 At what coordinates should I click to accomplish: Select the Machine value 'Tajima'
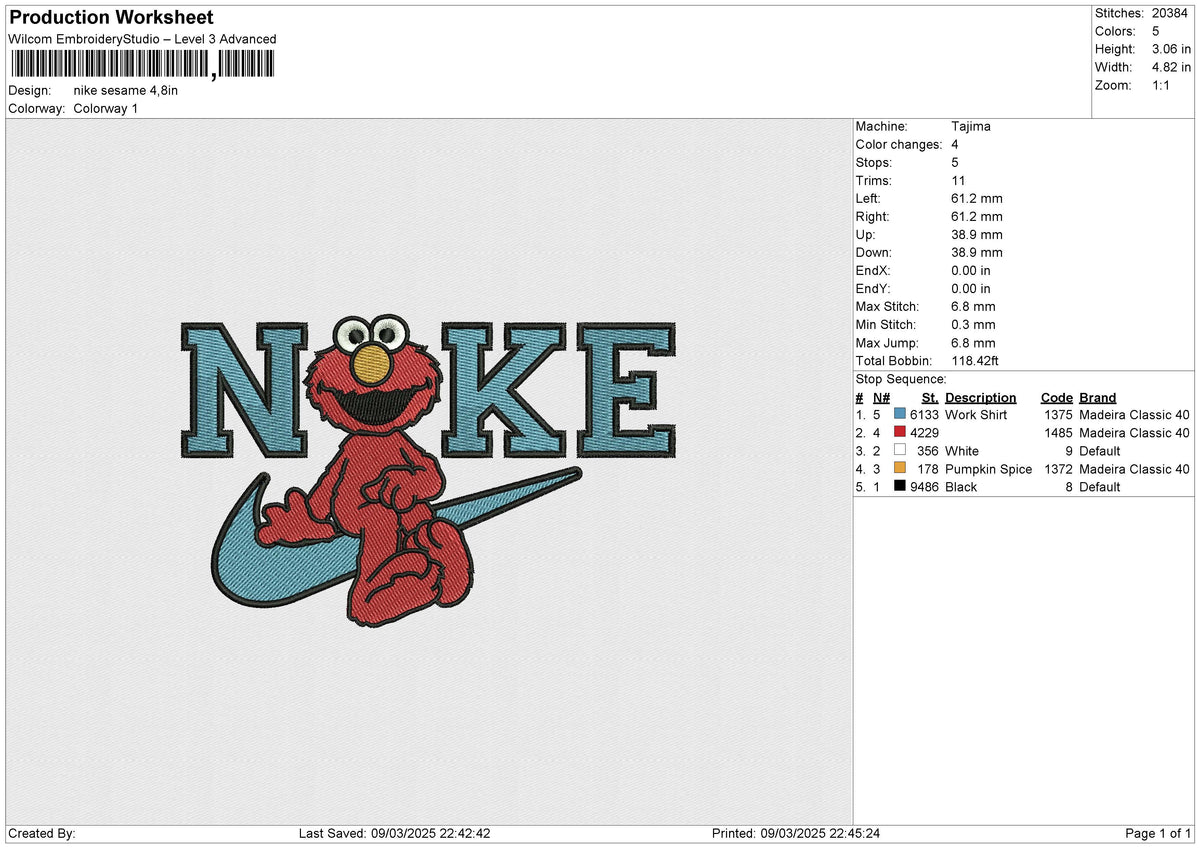(971, 126)
